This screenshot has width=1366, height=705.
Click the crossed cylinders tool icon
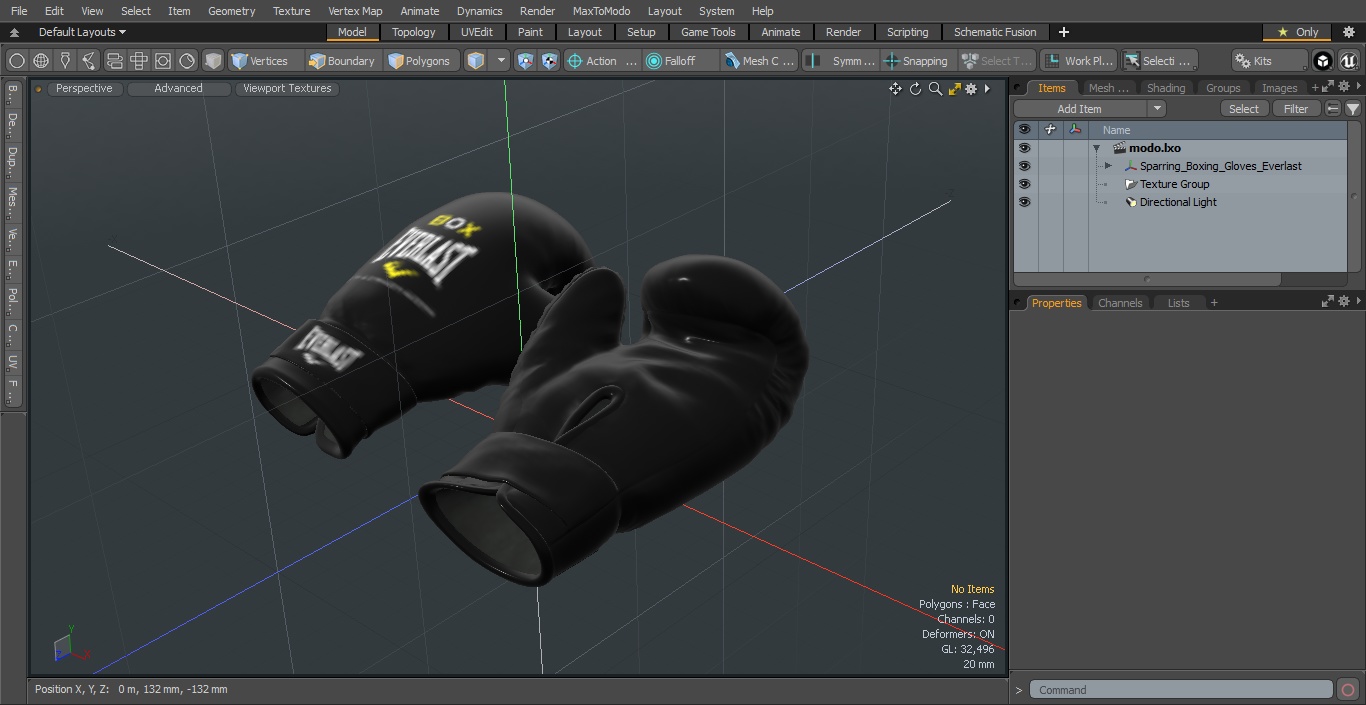[x=139, y=61]
